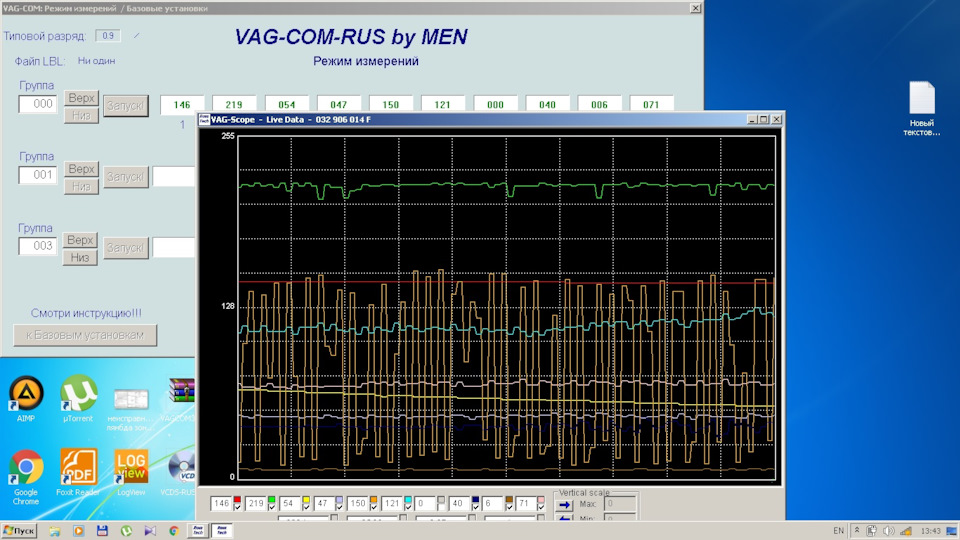
Task: Open VCDS-RUS desktop shortcut
Action: point(179,473)
